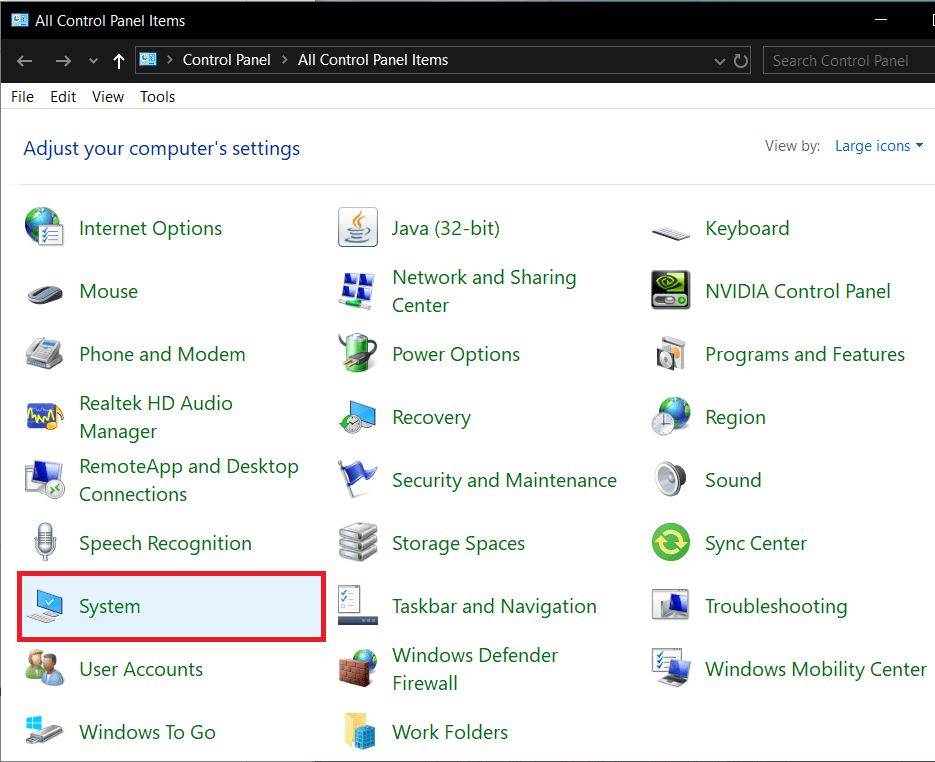This screenshot has height=762, width=935.
Task: Open the Storage Spaces link text
Action: (459, 543)
